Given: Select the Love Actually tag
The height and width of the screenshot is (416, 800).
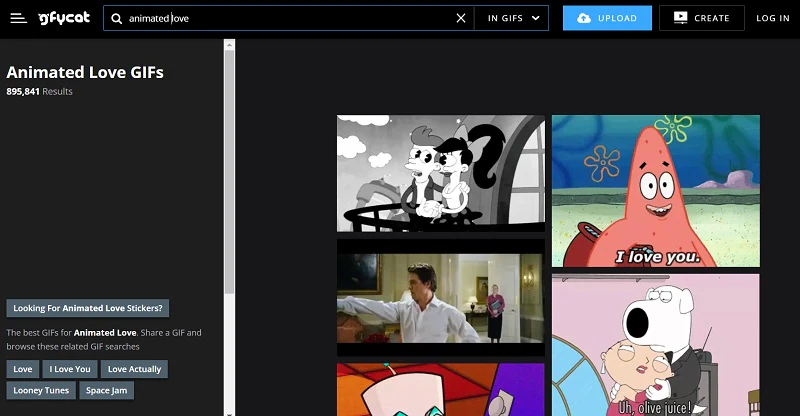Looking at the screenshot, I should (x=134, y=369).
